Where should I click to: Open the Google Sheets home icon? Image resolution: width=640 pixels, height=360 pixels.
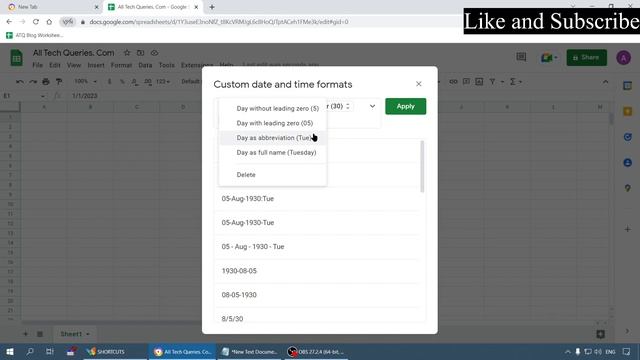[x=17, y=58]
